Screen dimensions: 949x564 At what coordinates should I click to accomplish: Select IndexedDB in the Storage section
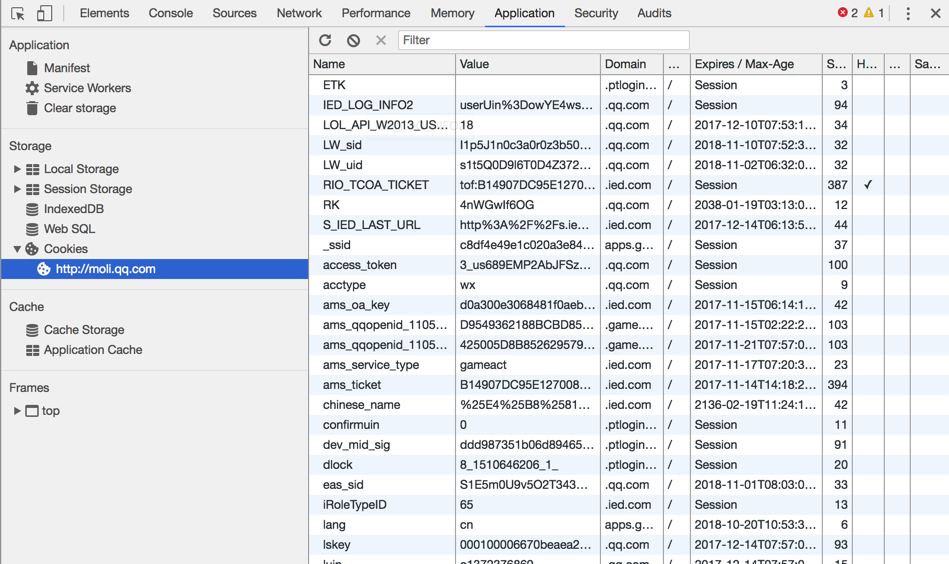click(74, 209)
